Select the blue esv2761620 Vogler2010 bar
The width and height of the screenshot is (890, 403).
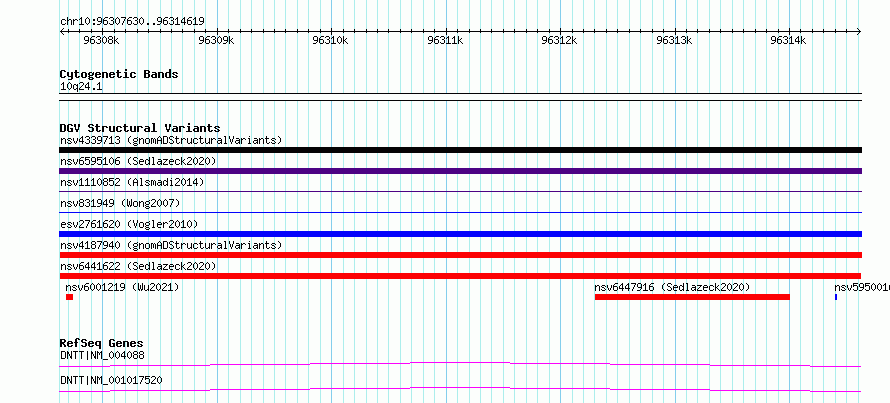pos(460,234)
